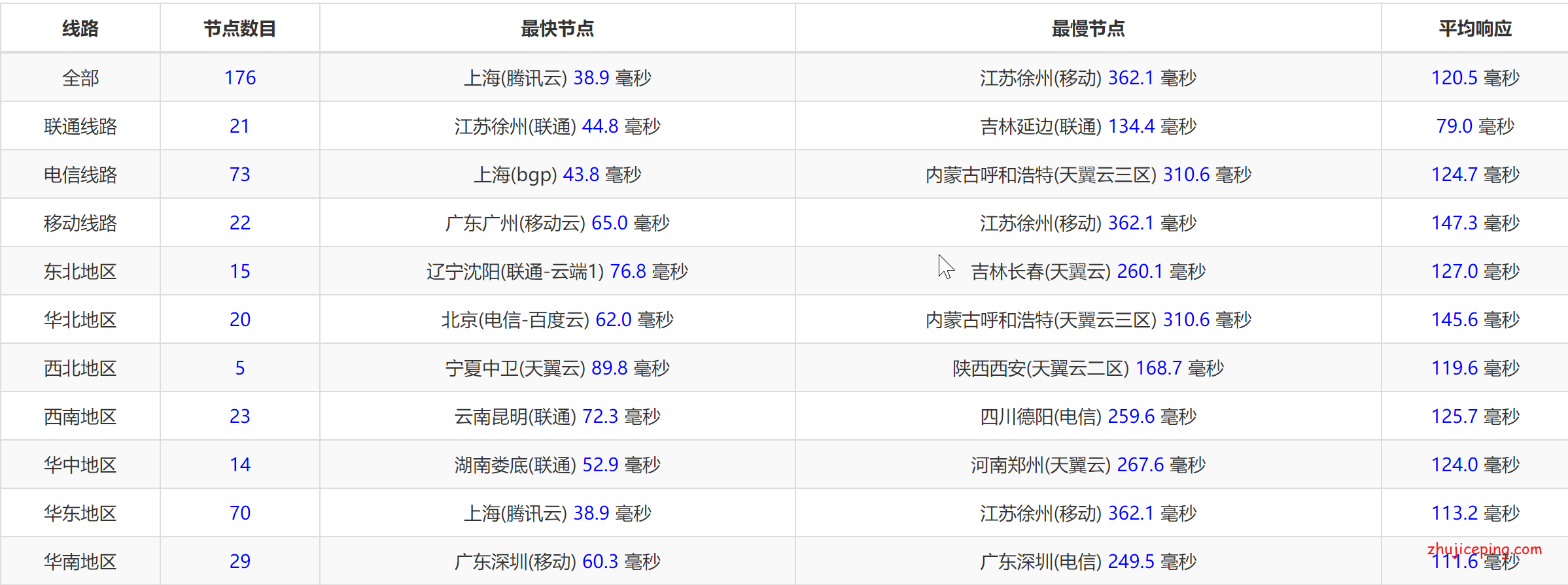Click 云南昆明(联通) 72.3 毫秒 cell
The width and height of the screenshot is (1568, 585).
pyautogui.click(x=557, y=416)
